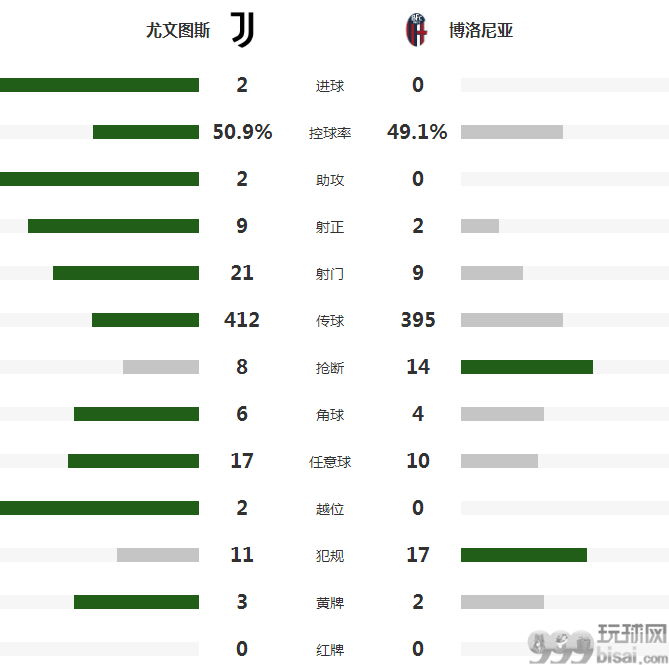The width and height of the screenshot is (669, 665).
Task: Click the 进球 stat label
Action: point(330,86)
